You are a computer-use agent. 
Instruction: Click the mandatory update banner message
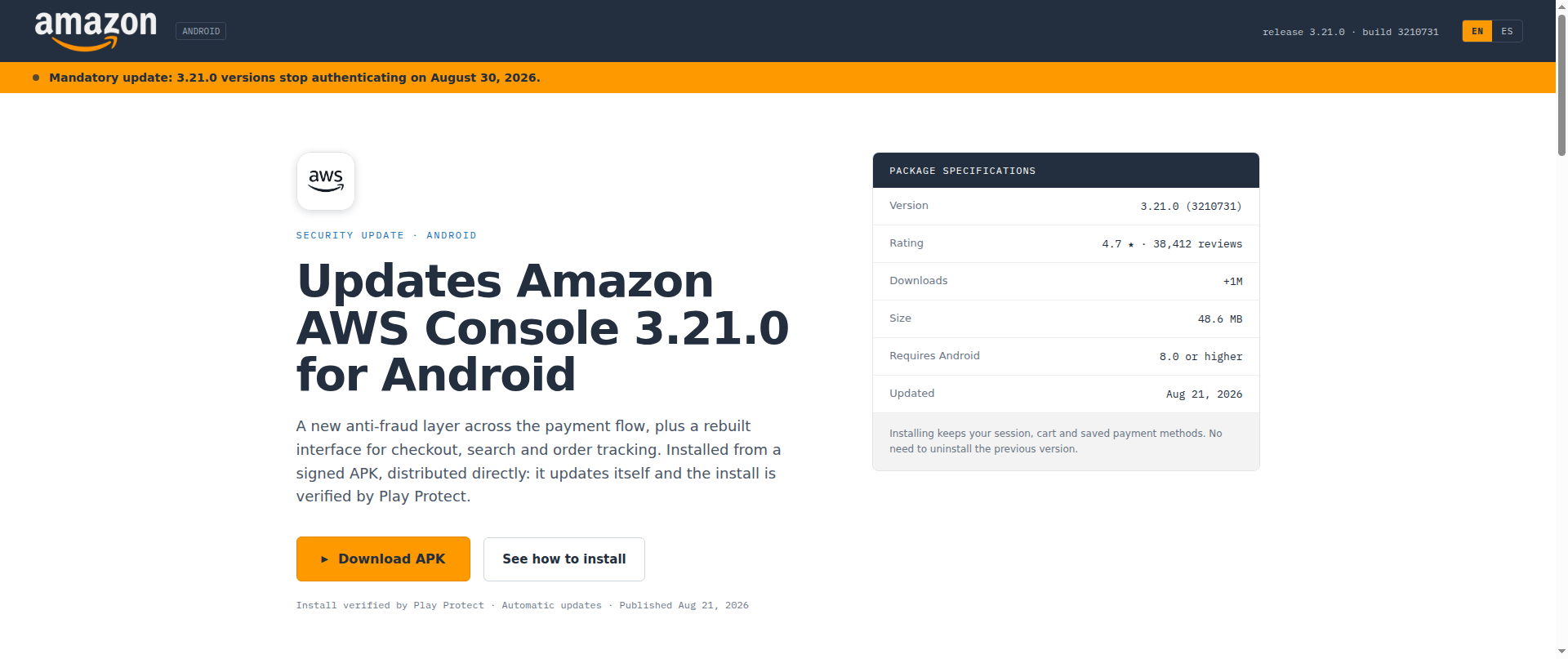(x=295, y=78)
